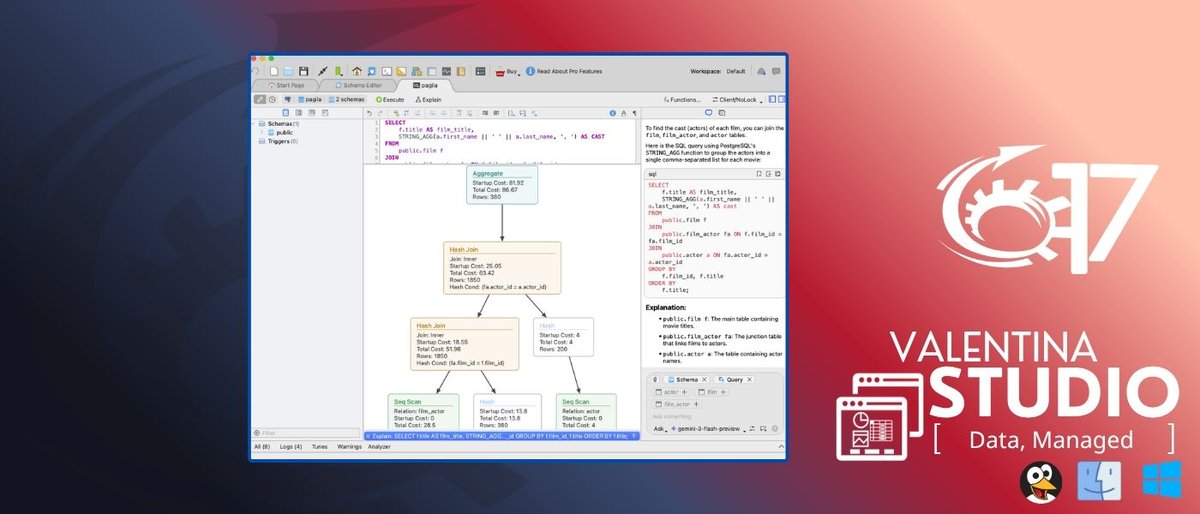The image size is (1200, 514).
Task: Click the New document toolbar icon
Action: tap(274, 71)
